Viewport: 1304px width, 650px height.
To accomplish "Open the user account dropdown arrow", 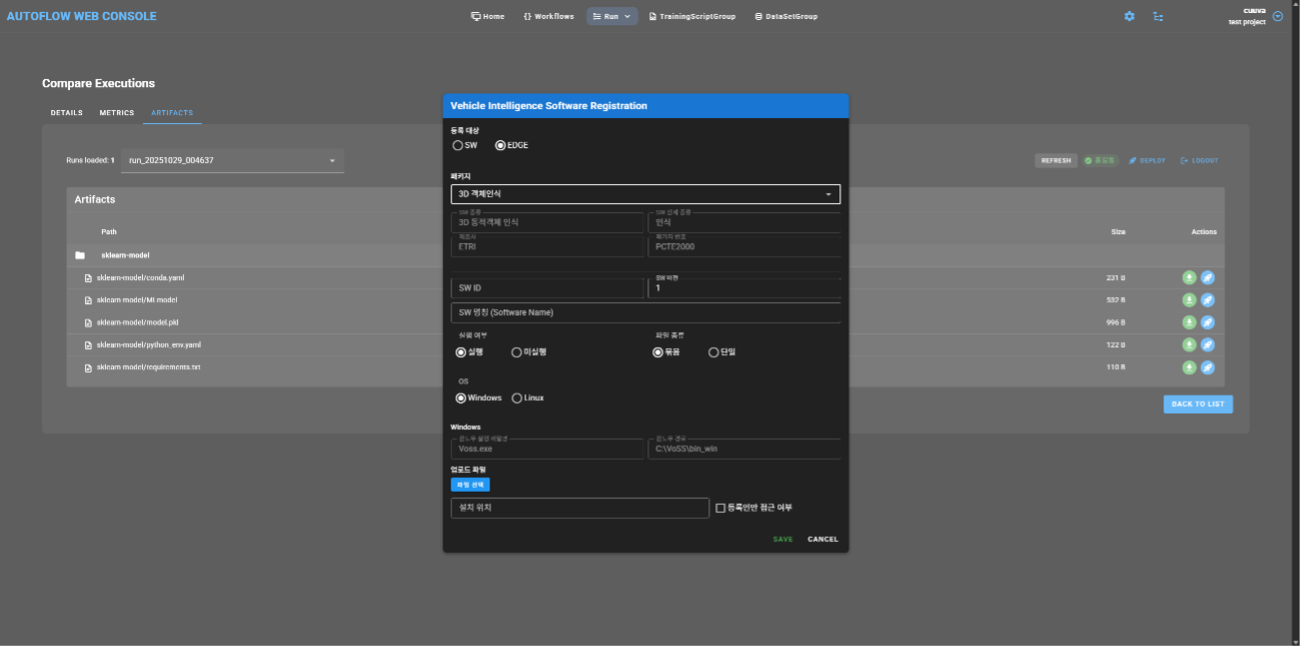I will tap(1278, 17).
